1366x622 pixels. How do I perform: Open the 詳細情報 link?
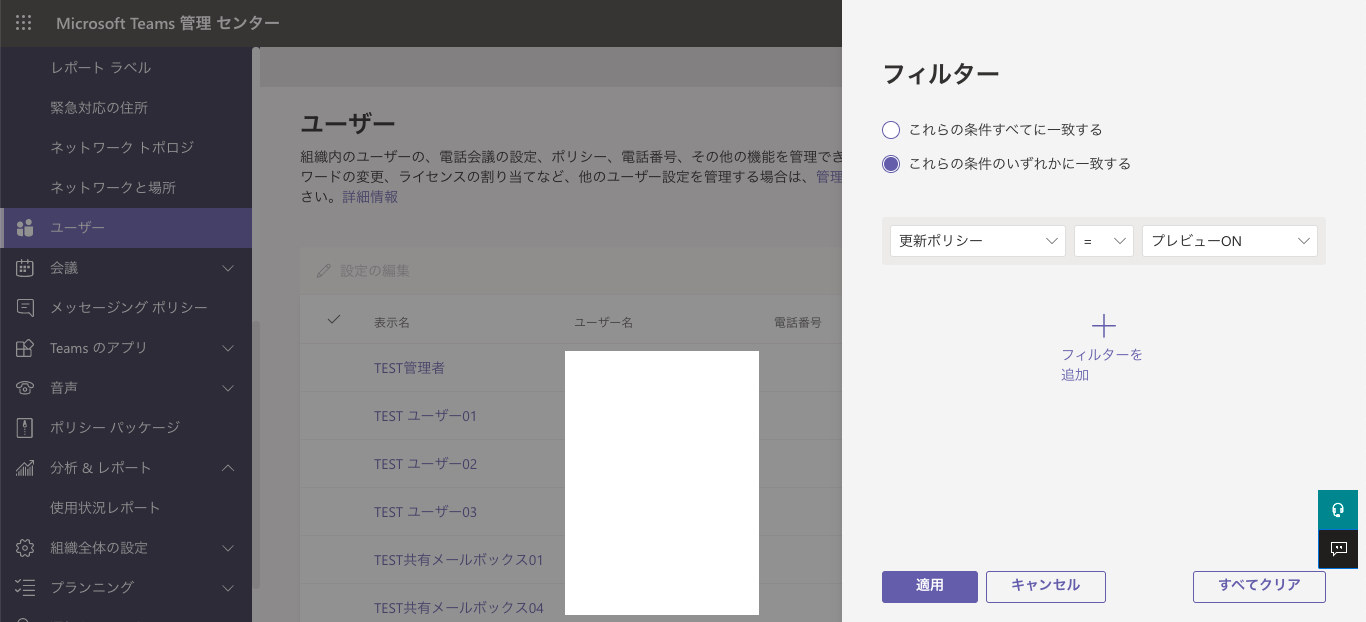370,197
